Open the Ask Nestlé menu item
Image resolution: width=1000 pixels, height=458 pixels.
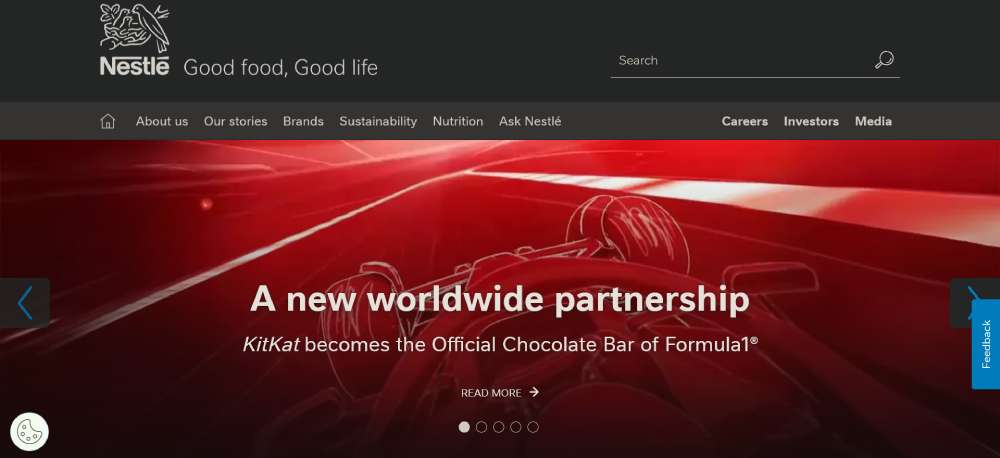coord(530,121)
